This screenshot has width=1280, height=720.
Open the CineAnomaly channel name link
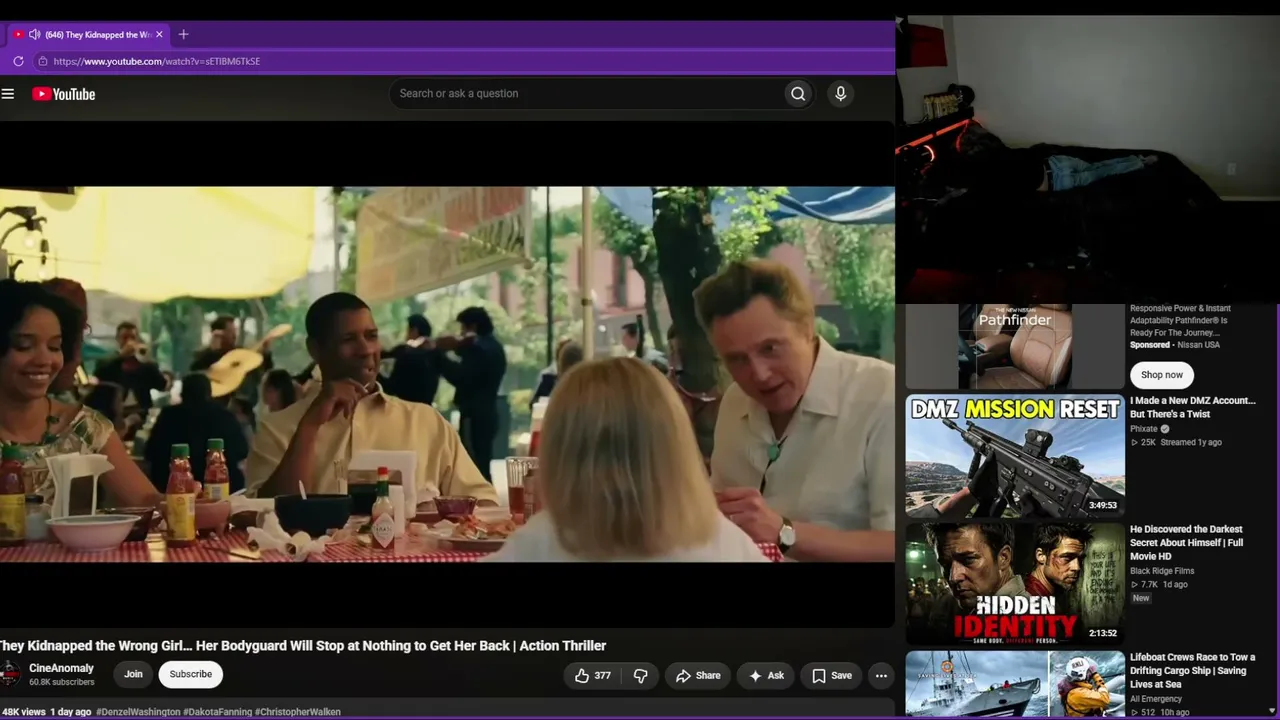pyautogui.click(x=61, y=668)
